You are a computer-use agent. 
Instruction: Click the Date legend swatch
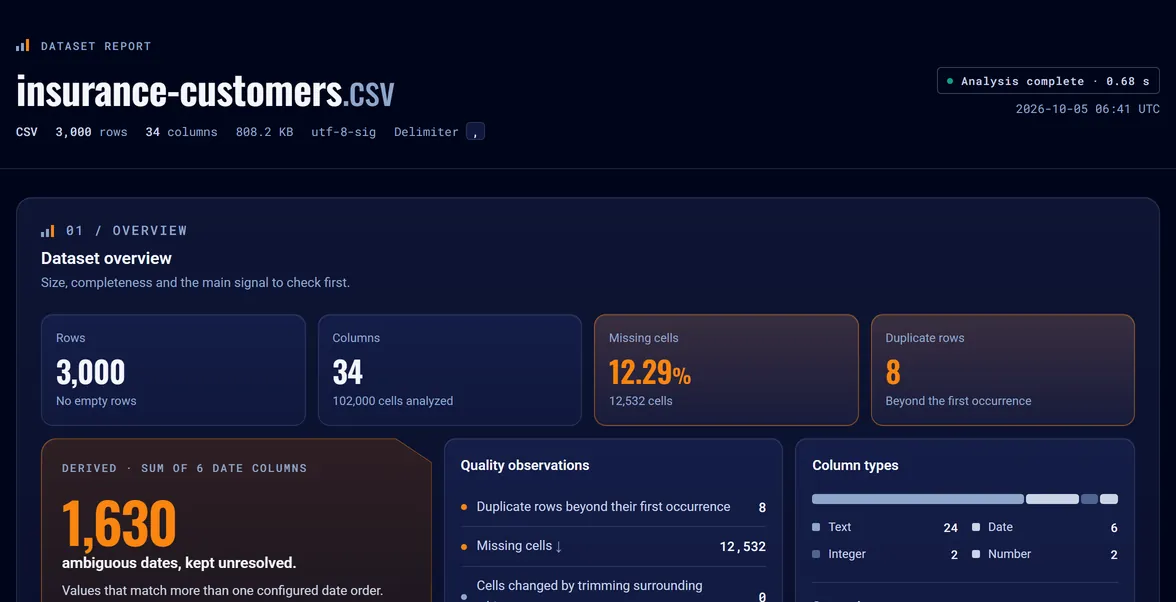[976, 527]
